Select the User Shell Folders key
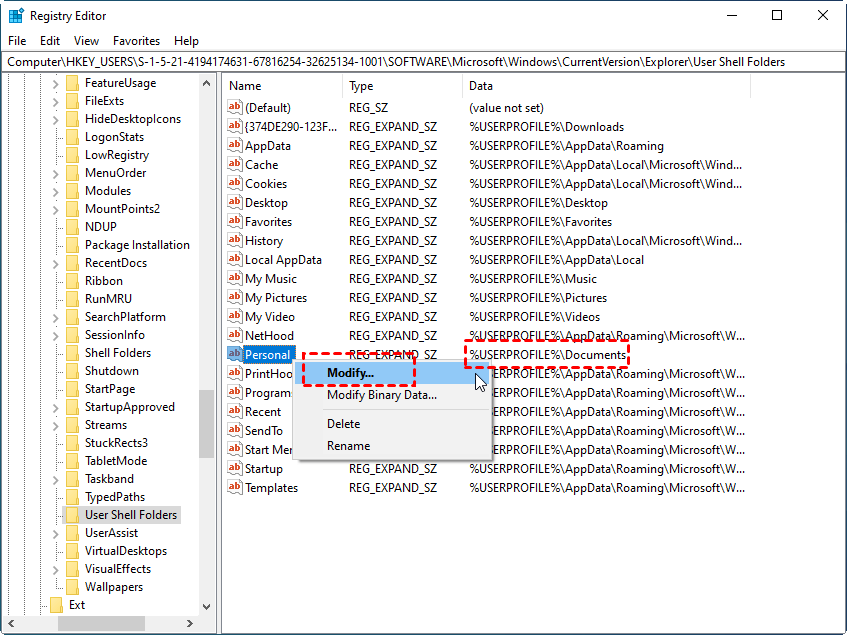This screenshot has height=635, width=847. point(131,515)
